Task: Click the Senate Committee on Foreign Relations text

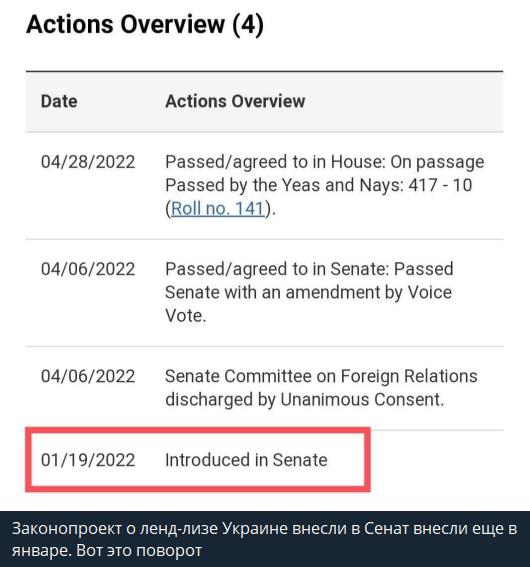Action: pos(321,376)
